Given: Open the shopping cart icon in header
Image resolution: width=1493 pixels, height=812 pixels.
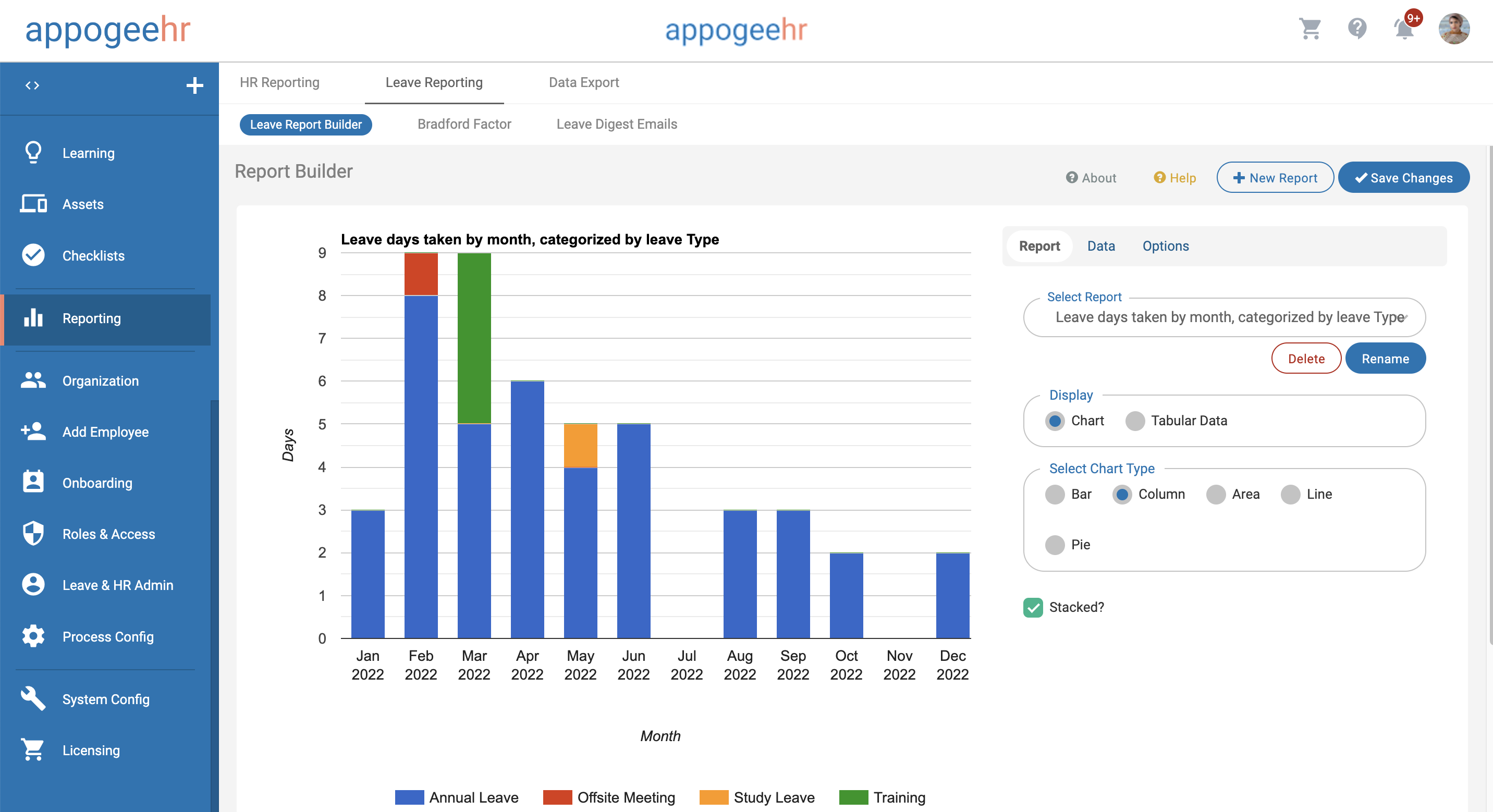Looking at the screenshot, I should tap(1310, 28).
